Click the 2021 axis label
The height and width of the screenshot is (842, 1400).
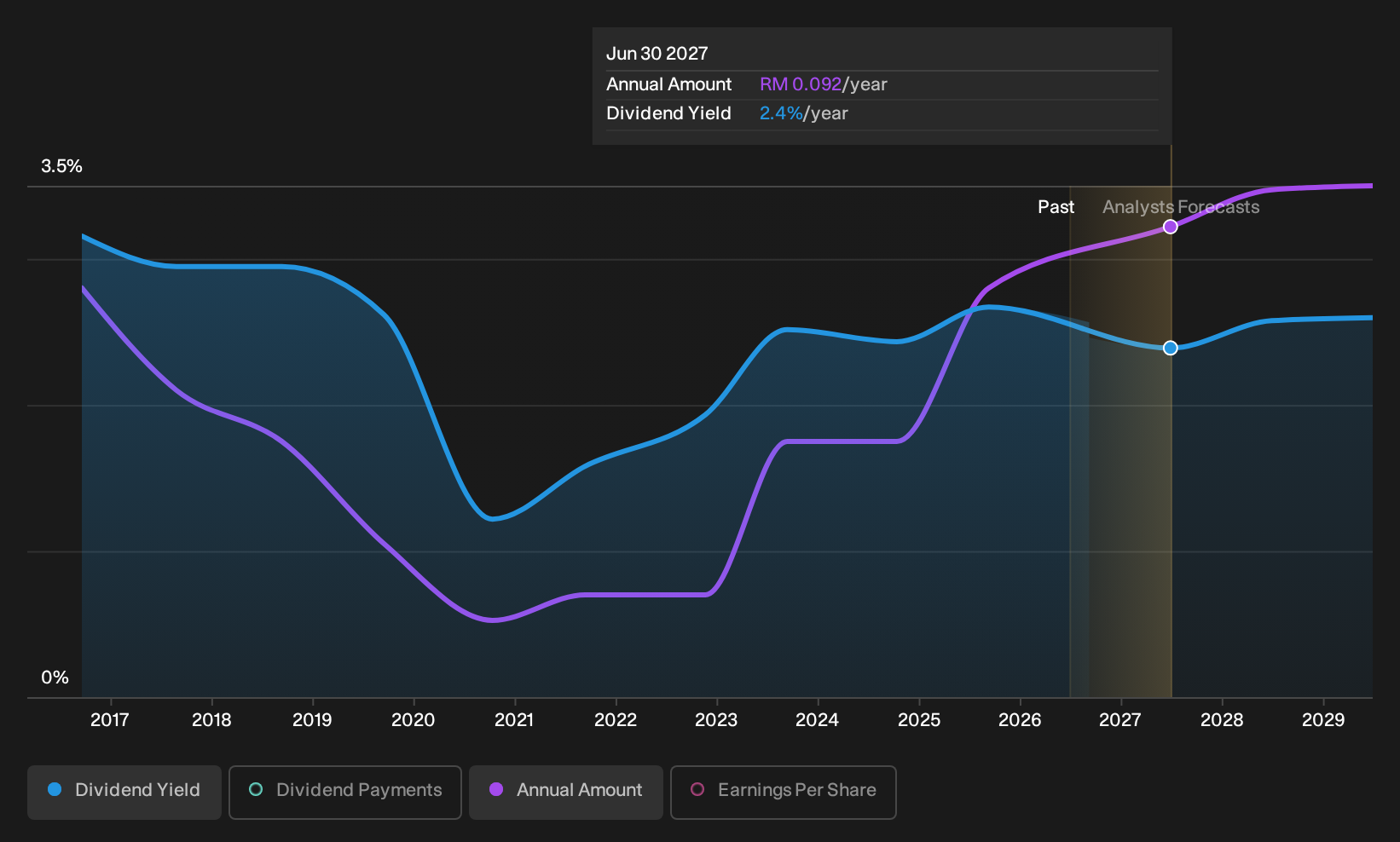(514, 720)
